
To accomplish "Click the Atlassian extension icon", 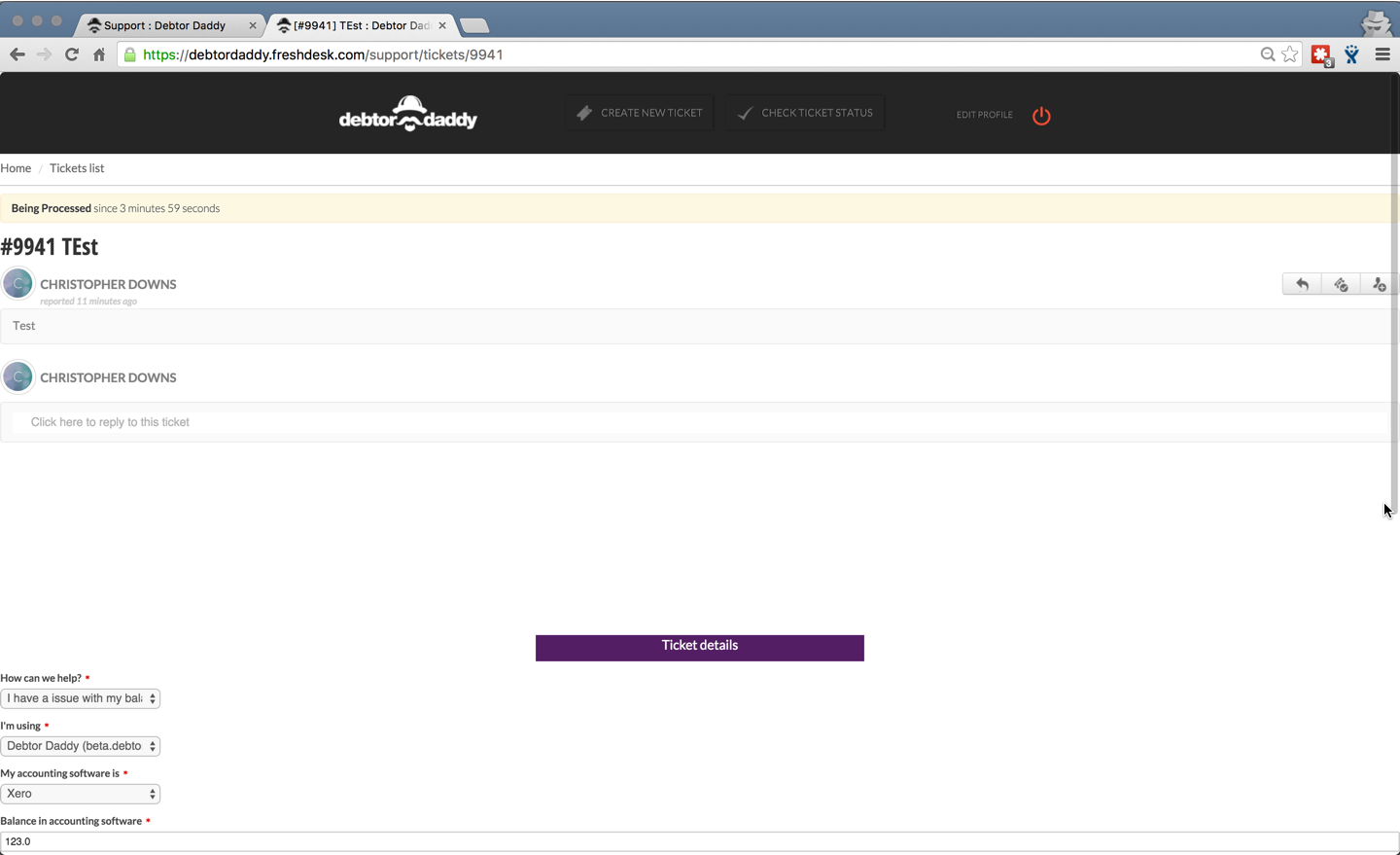I will pos(1352,55).
